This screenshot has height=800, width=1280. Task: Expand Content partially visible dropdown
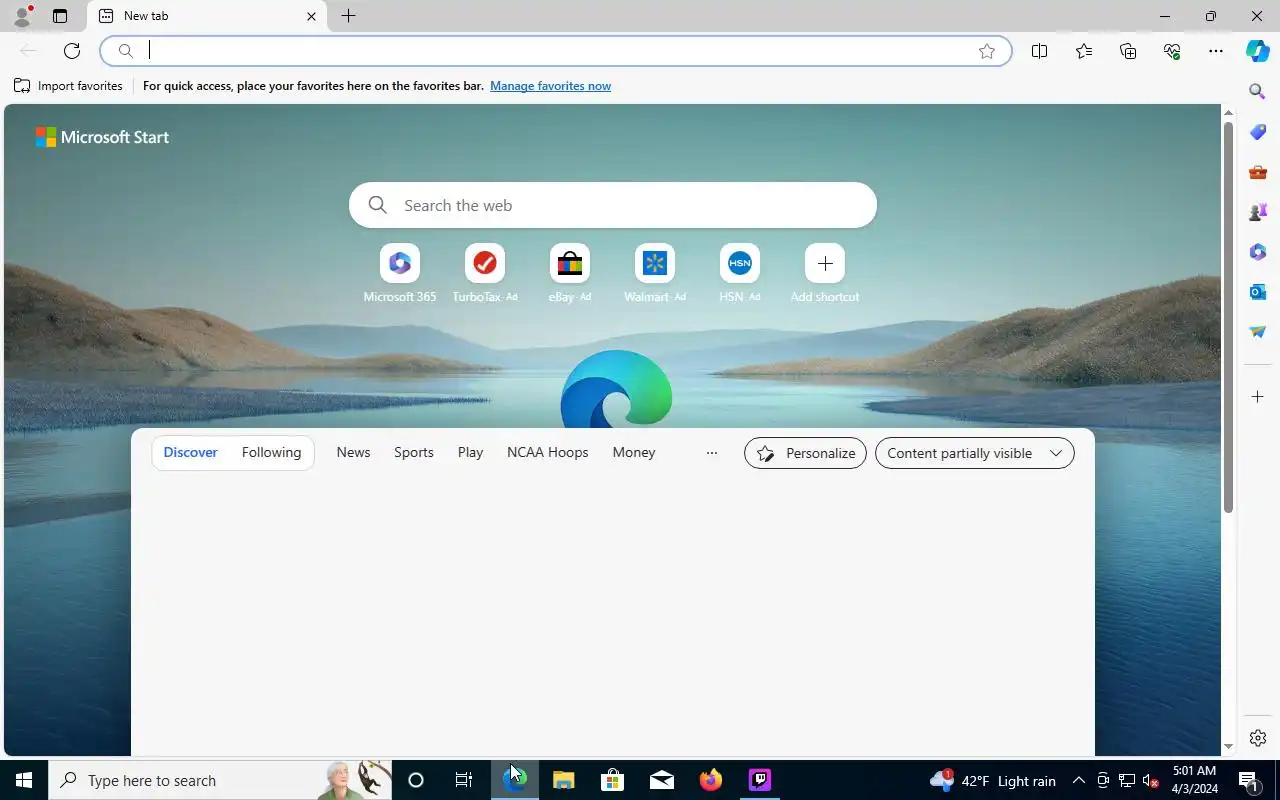975,453
